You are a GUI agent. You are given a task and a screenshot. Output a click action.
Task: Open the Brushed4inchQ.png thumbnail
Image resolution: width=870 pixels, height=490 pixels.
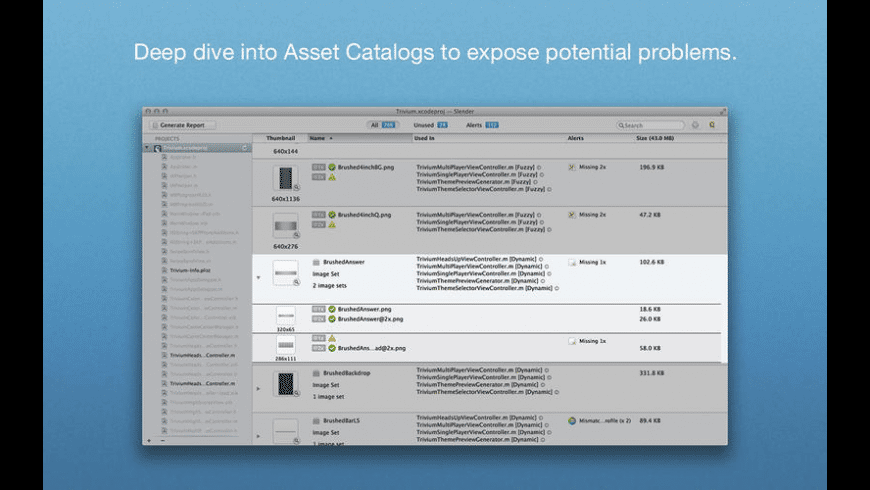[x=286, y=226]
